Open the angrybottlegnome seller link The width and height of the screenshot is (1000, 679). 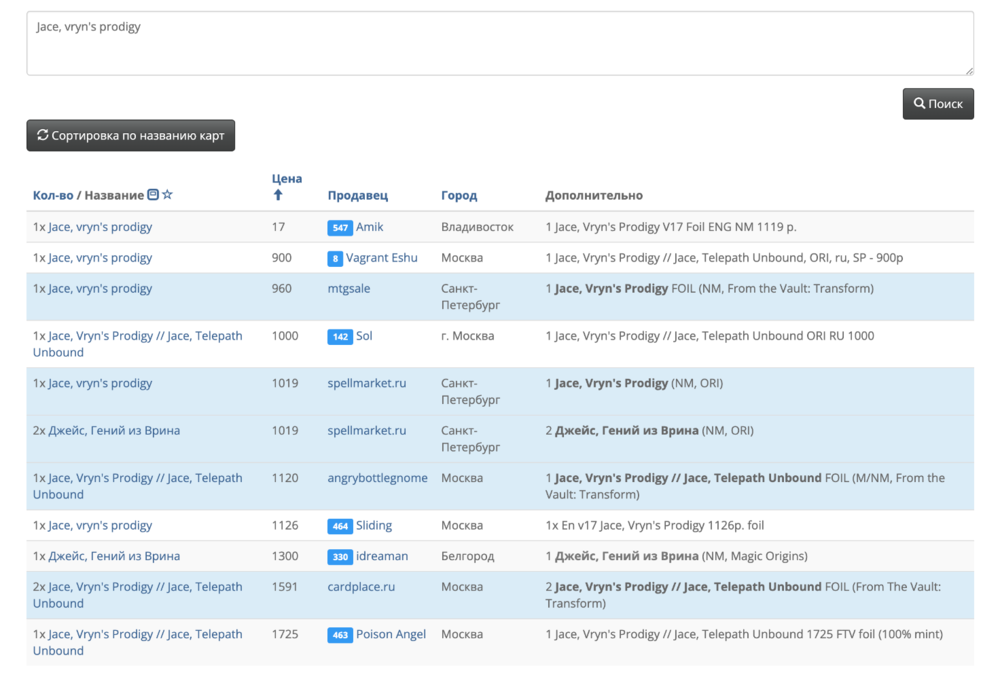(x=377, y=478)
